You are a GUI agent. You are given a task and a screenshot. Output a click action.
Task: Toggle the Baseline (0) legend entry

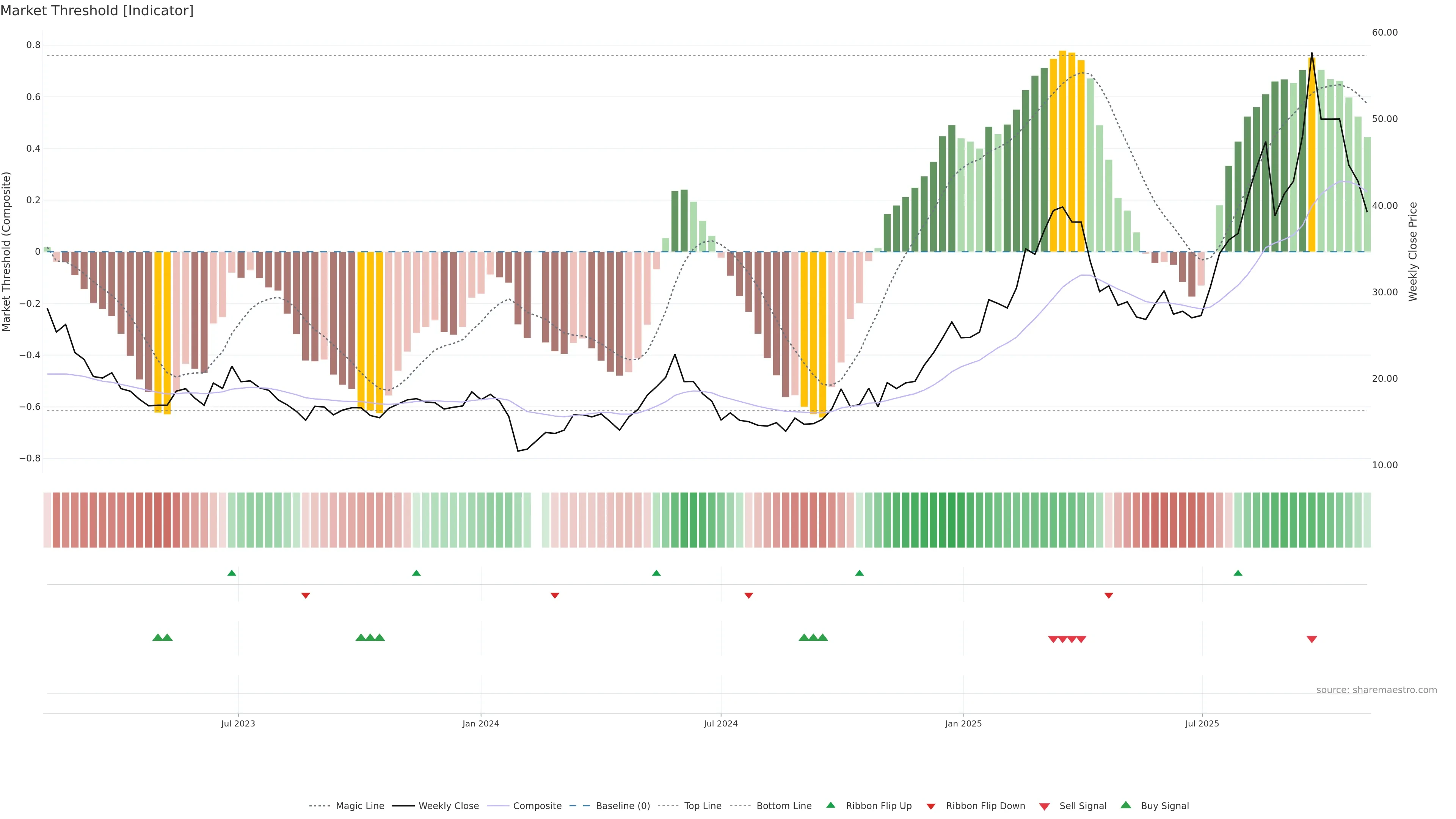tap(623, 806)
